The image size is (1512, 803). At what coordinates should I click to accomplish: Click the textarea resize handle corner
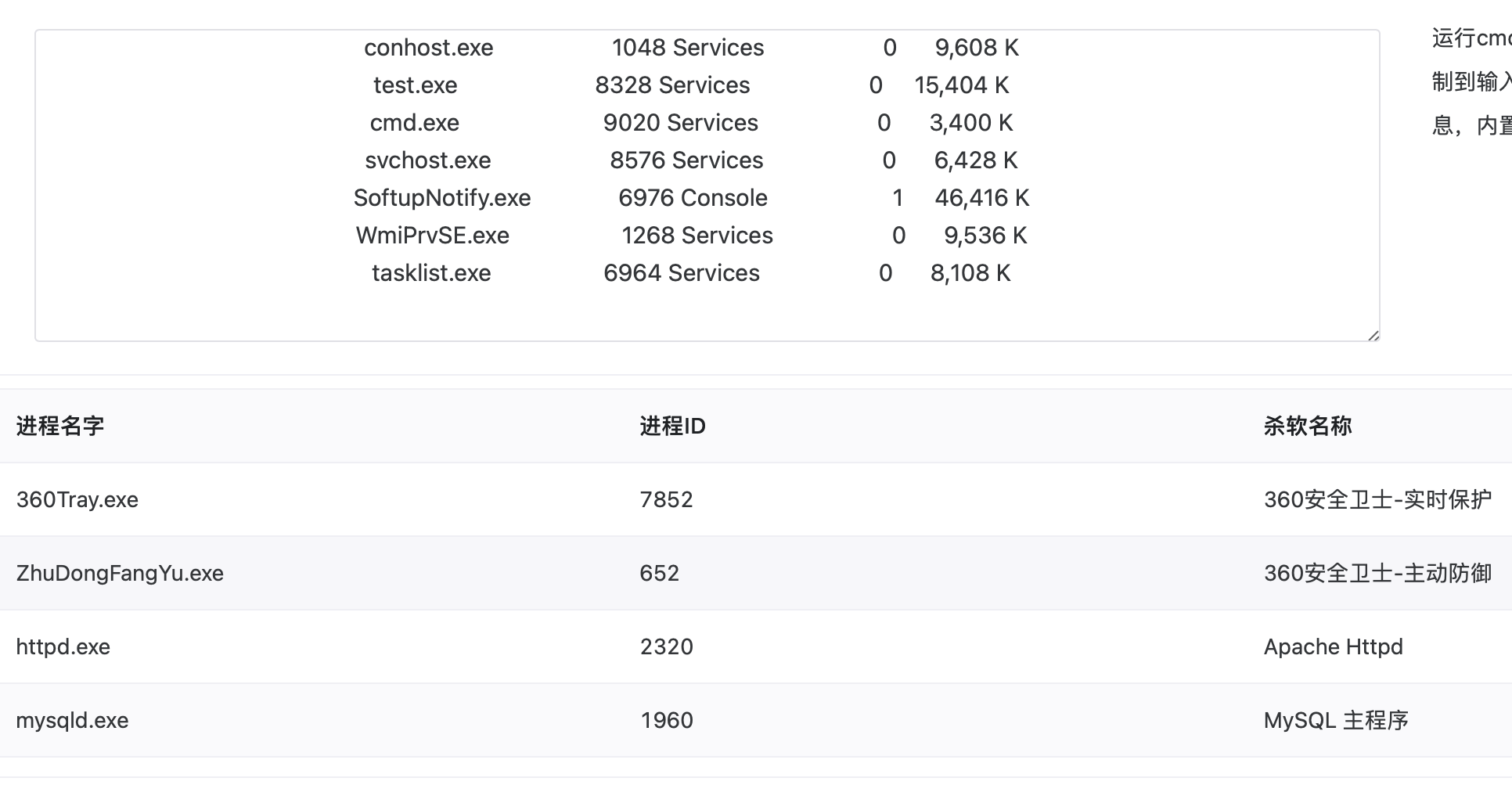coord(1373,335)
